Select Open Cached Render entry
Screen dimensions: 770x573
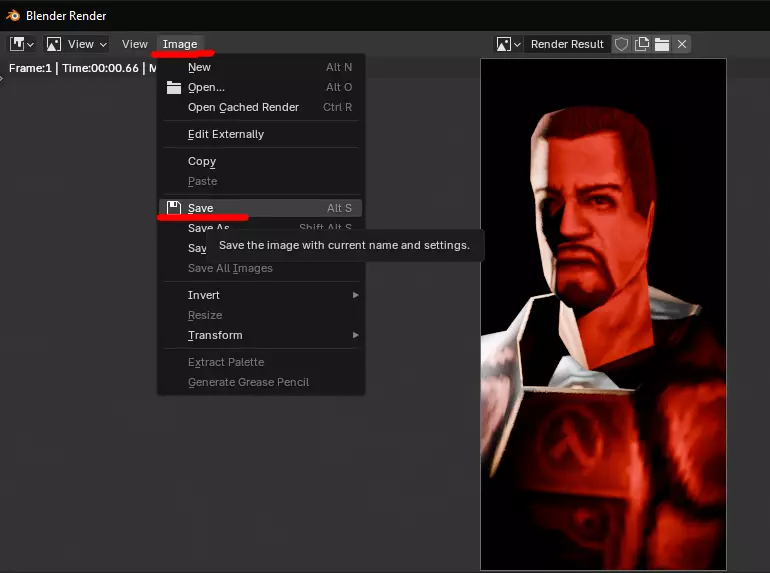click(x=261, y=107)
